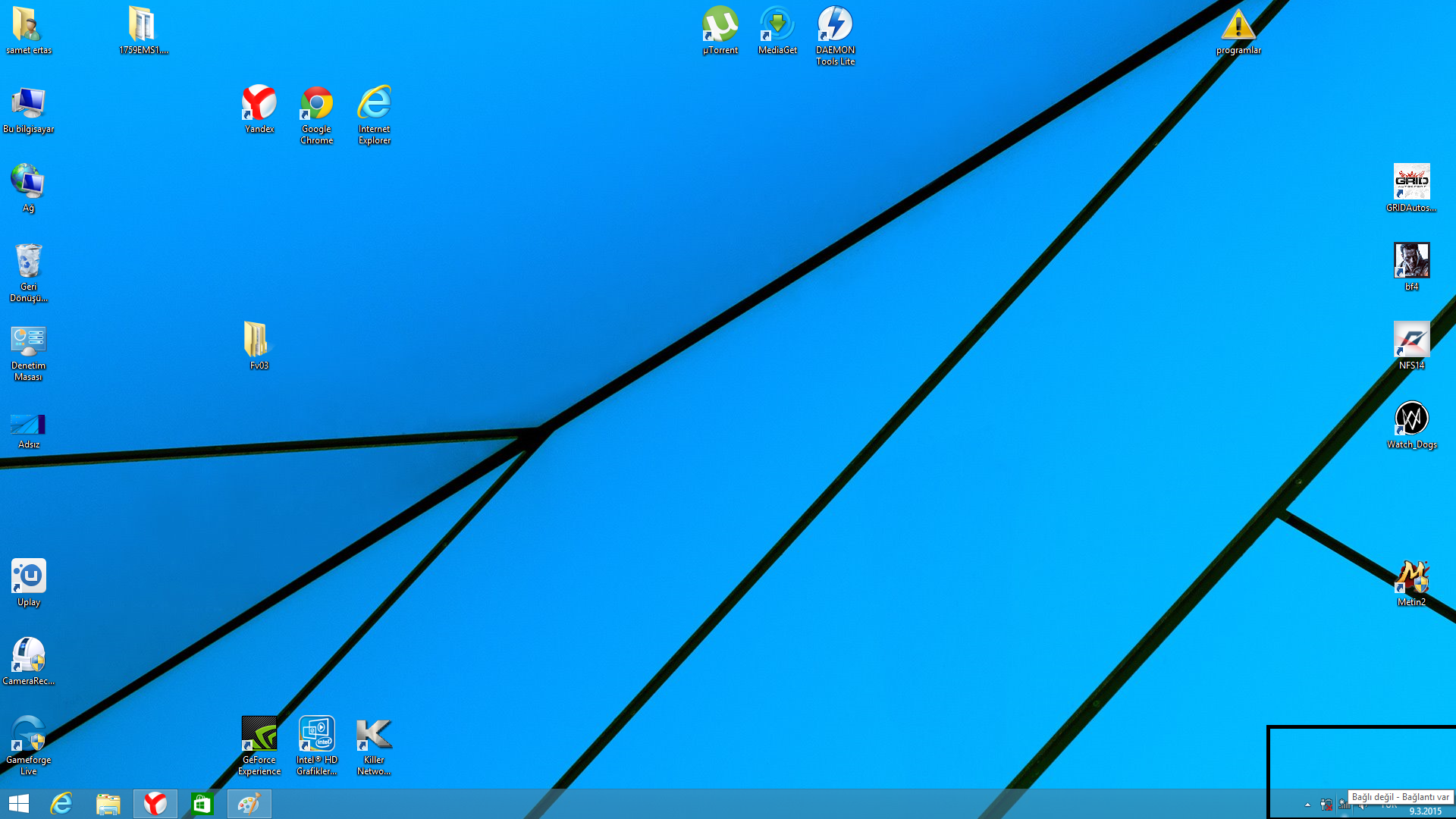Open Geri Dönüşüm recycle bin
Viewport: 1456px width, 819px height.
tap(28, 272)
